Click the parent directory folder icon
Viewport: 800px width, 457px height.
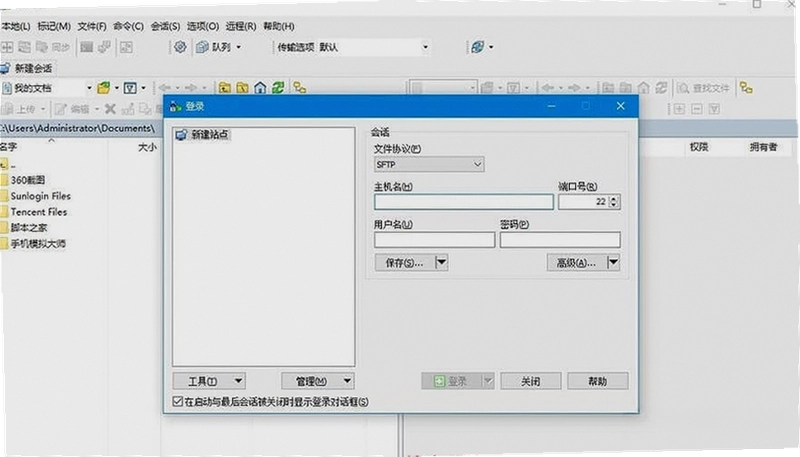224,88
